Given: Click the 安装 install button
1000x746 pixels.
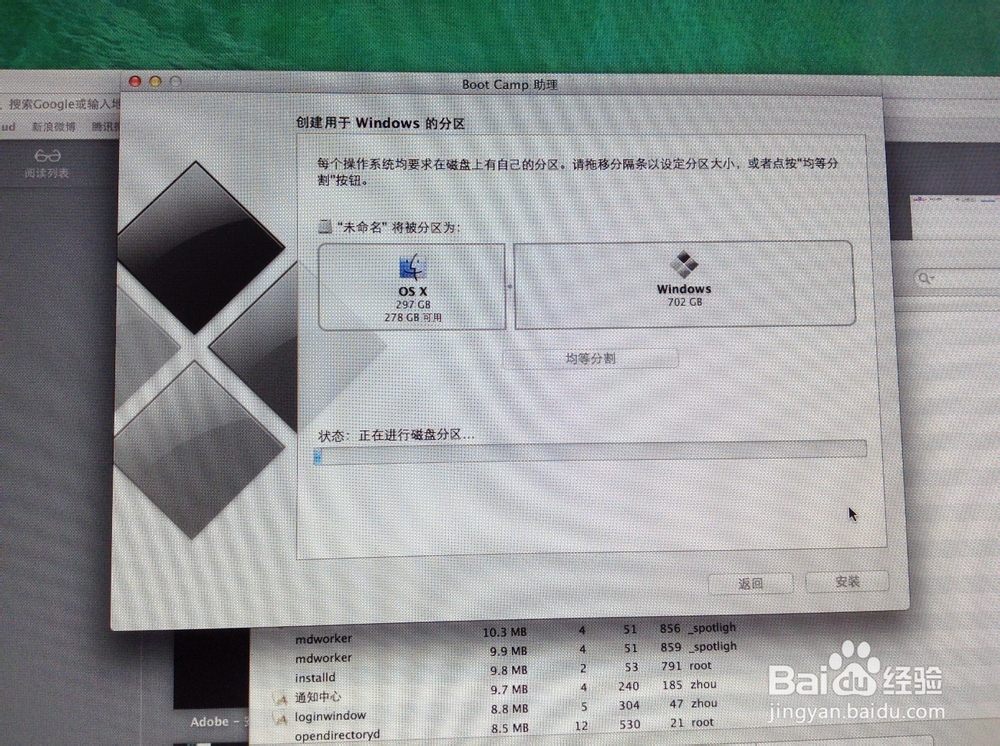Looking at the screenshot, I should [x=847, y=581].
